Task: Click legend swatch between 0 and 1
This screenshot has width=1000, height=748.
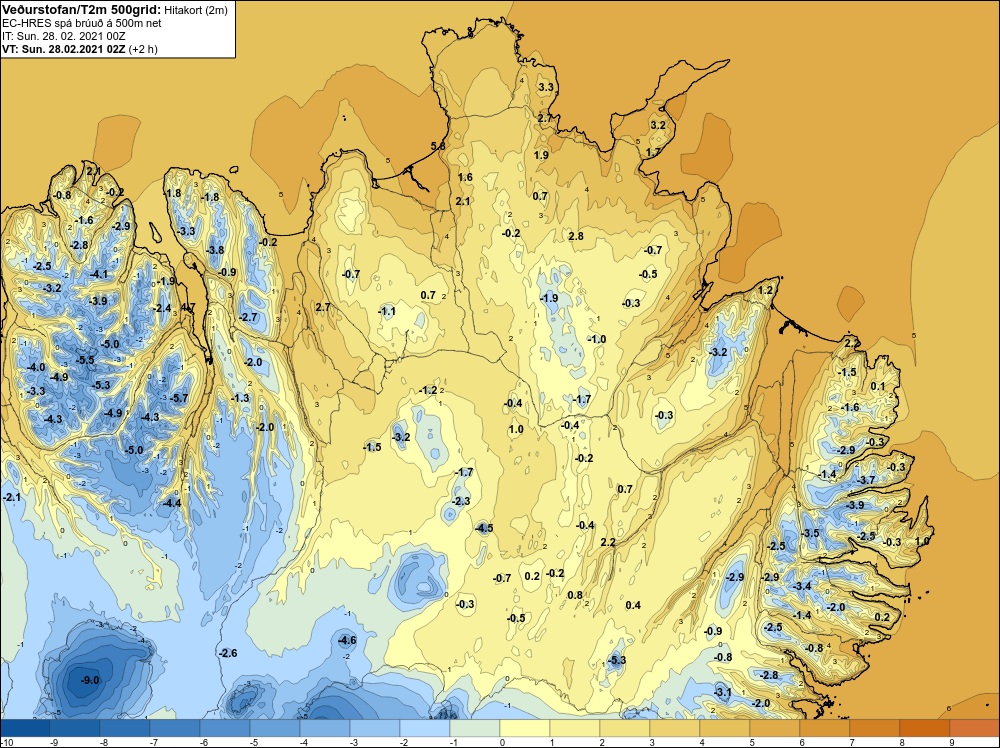Action: [x=525, y=728]
